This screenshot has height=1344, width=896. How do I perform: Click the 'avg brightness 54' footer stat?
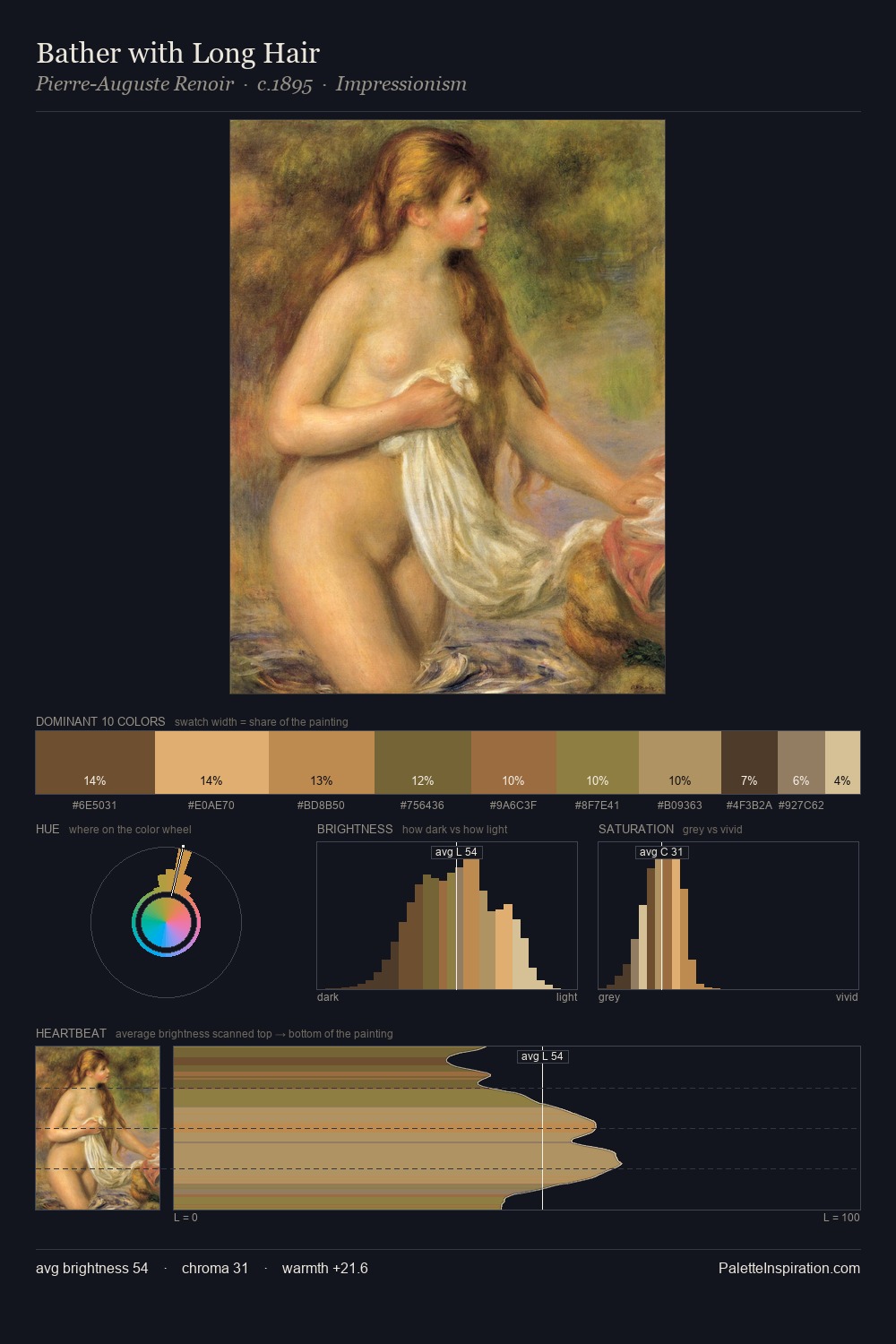pos(92,1268)
